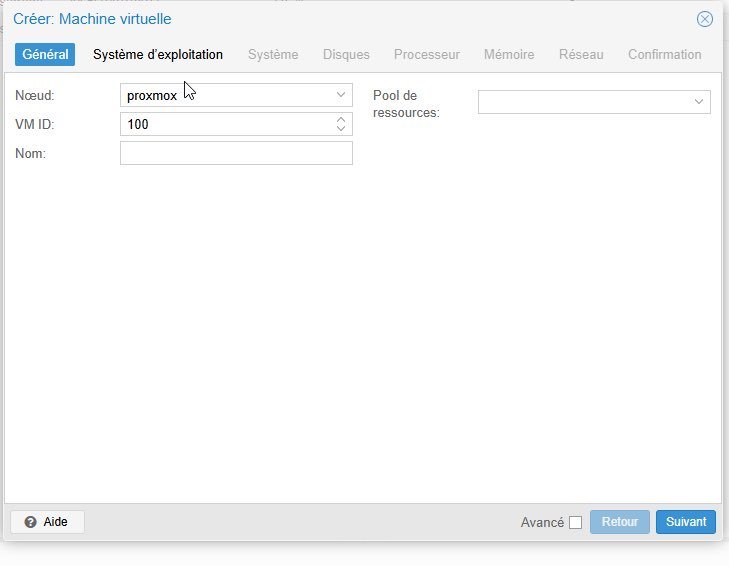Click the question mark Aide icon

click(x=30, y=522)
